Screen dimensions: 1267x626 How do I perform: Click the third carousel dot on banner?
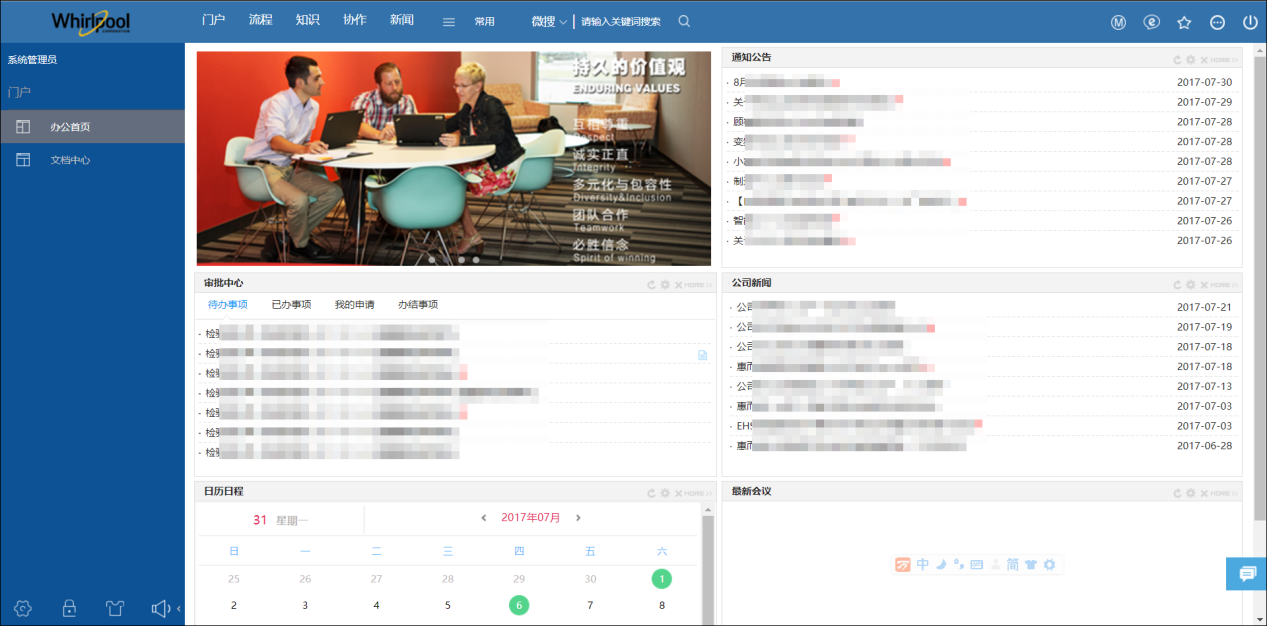tap(461, 259)
